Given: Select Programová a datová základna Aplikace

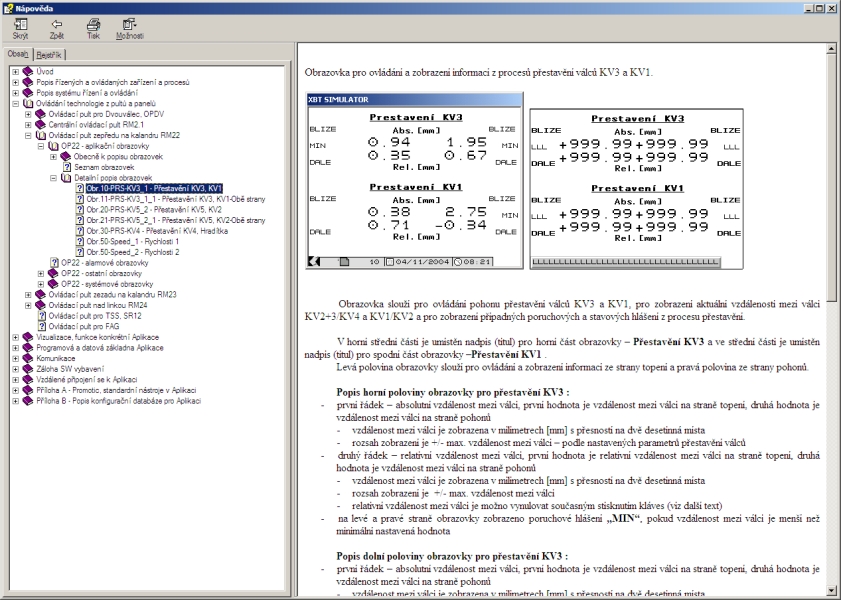Looking at the screenshot, I should point(100,348).
